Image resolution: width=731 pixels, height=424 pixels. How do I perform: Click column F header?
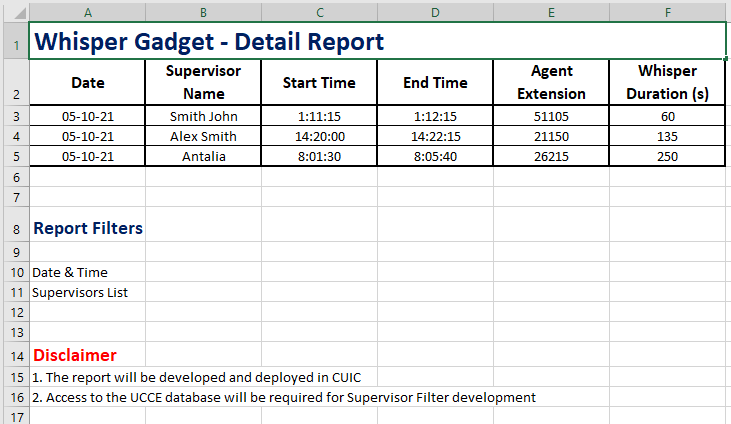tap(667, 12)
